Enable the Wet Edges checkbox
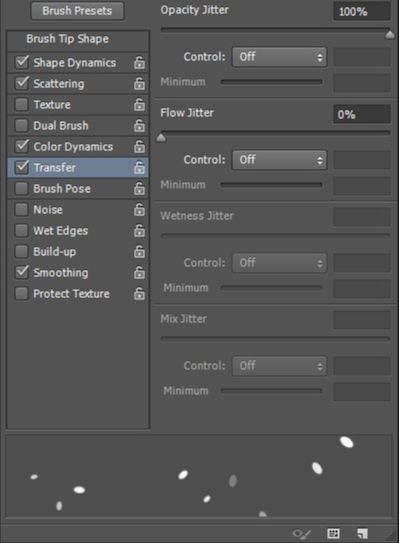Viewport: 399px width, 543px height. pos(21,231)
